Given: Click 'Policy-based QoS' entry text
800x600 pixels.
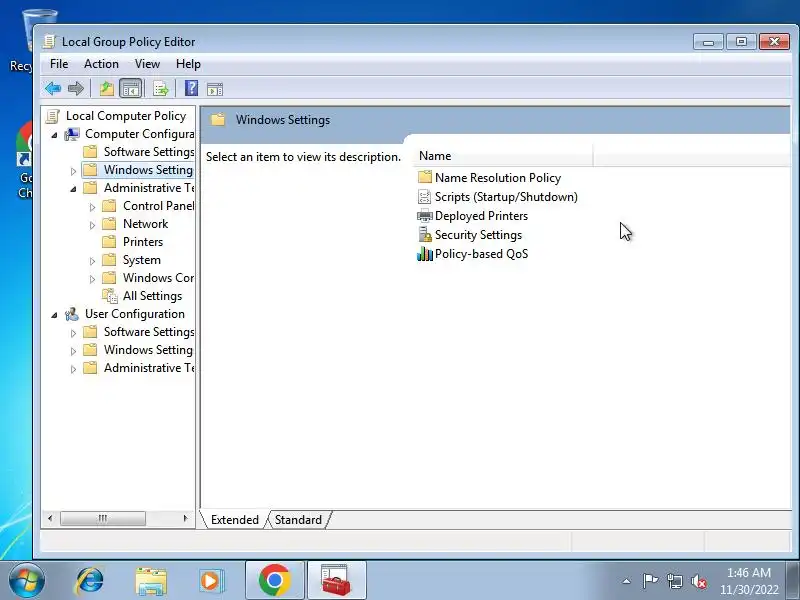Looking at the screenshot, I should (481, 254).
